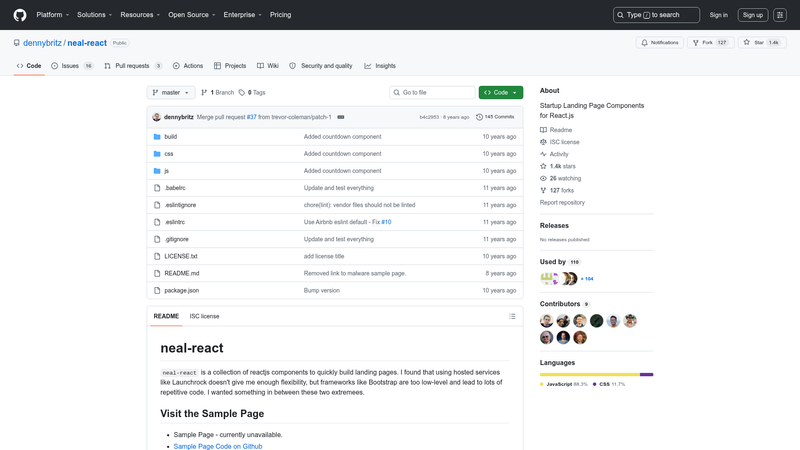Open dennybritz owner profile link
The width and height of the screenshot is (800, 450).
pyautogui.click(x=42, y=43)
